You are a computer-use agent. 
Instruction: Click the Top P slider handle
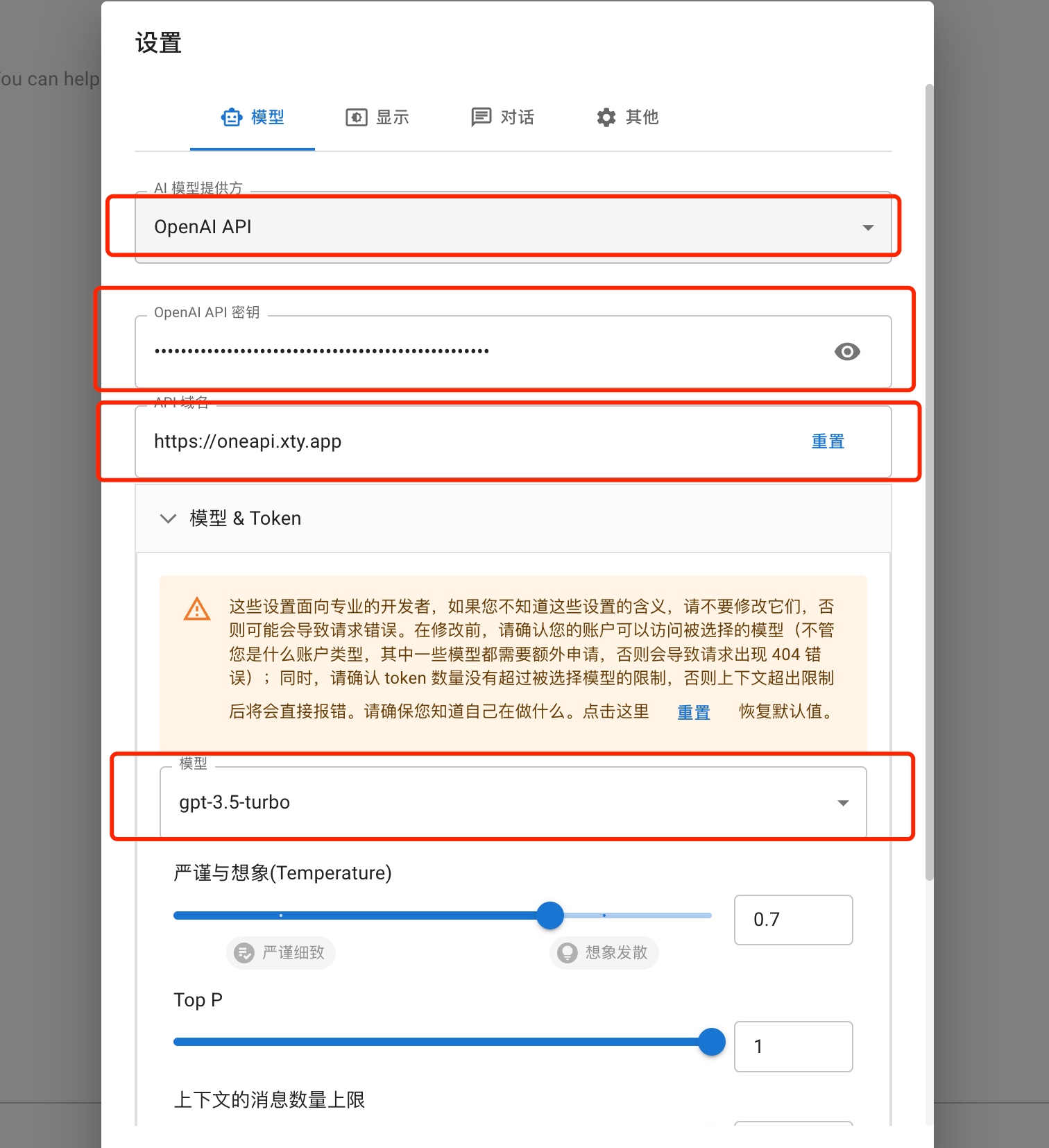712,1042
